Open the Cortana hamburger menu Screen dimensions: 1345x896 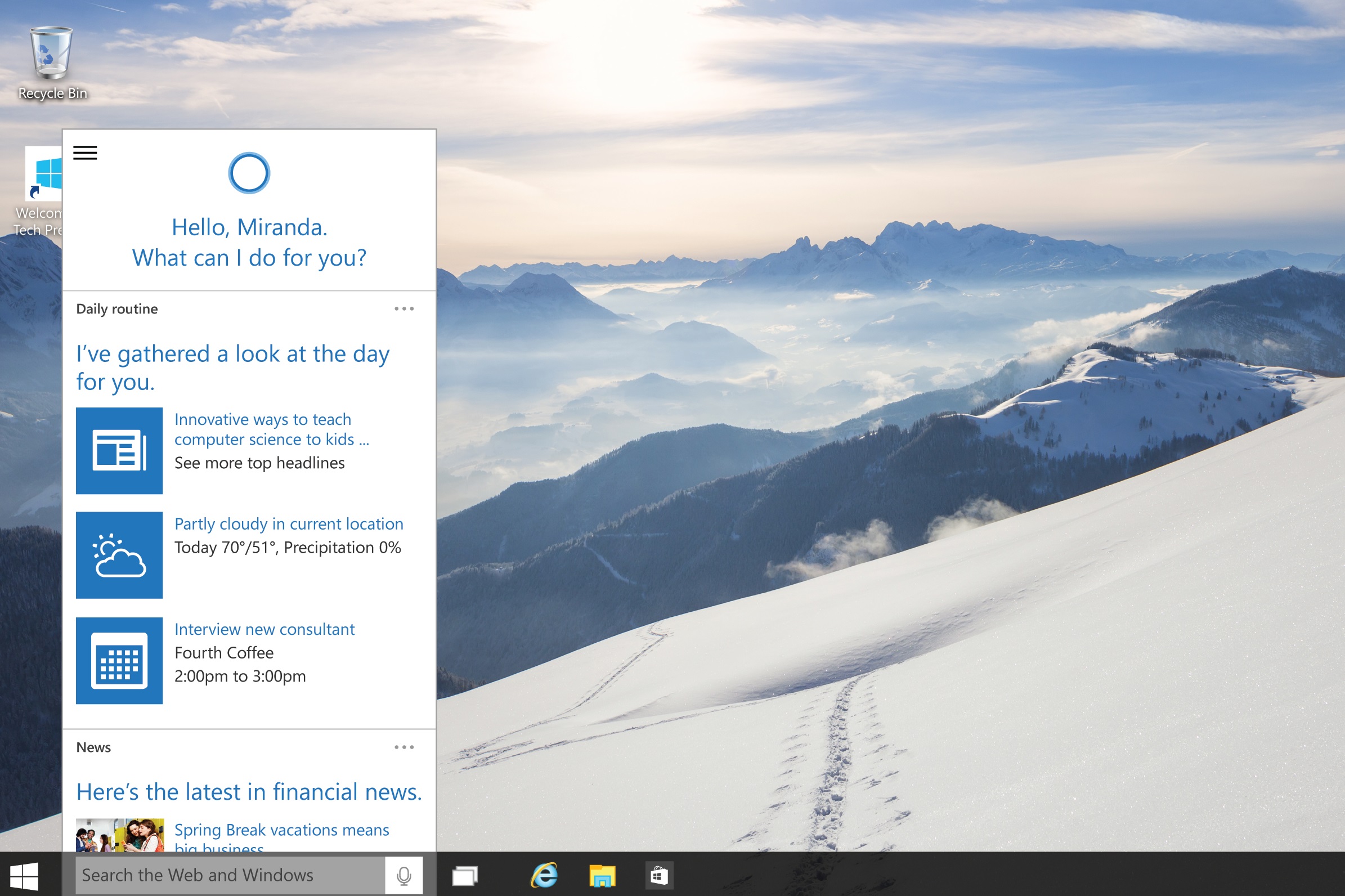tap(85, 153)
